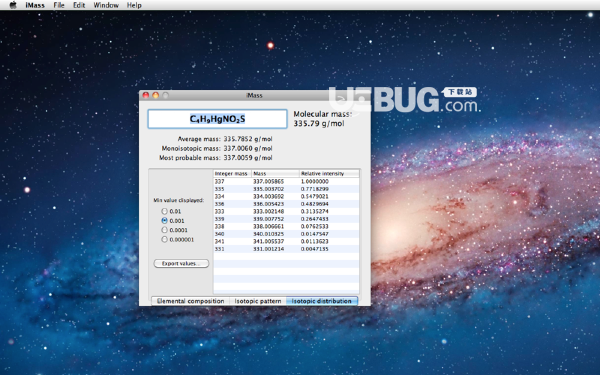This screenshot has height=375, width=600.
Task: Open the File menu
Action: pyautogui.click(x=59, y=5)
